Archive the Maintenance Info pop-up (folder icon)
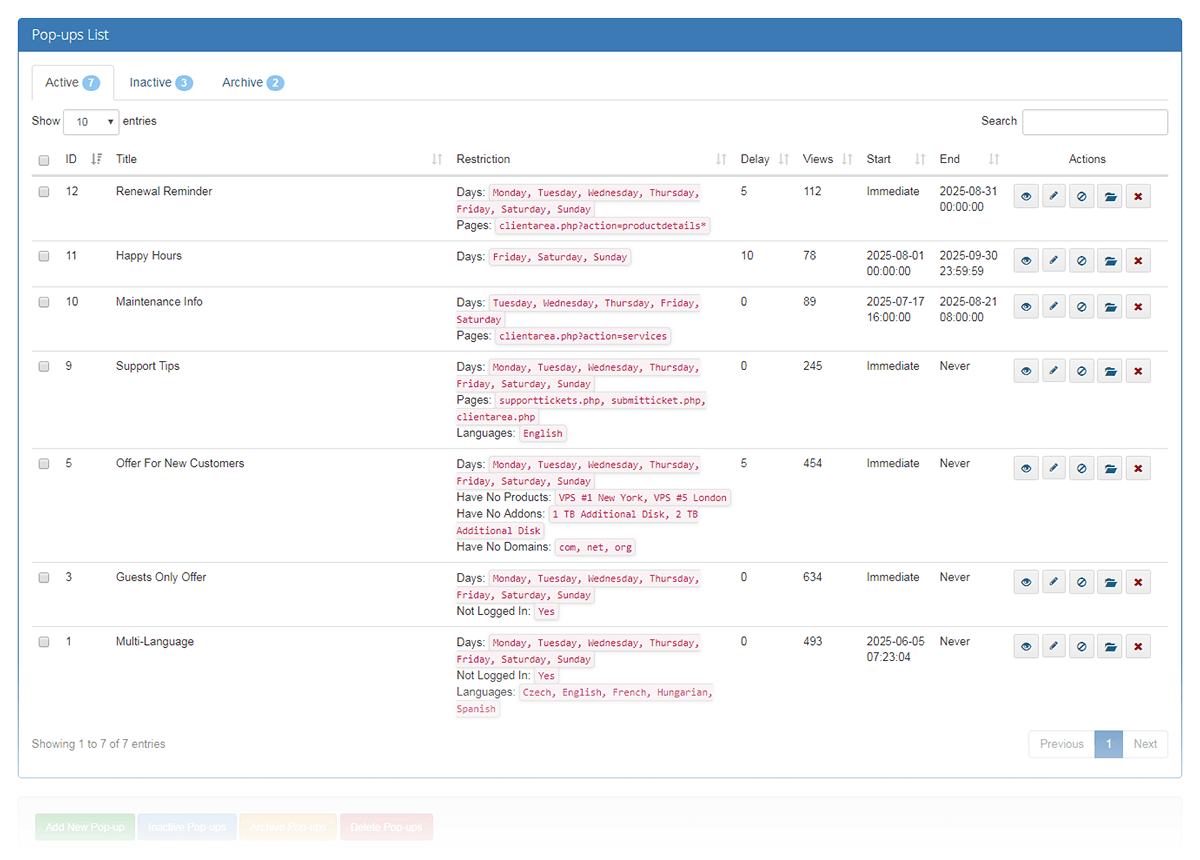The width and height of the screenshot is (1200, 860). (x=1110, y=307)
